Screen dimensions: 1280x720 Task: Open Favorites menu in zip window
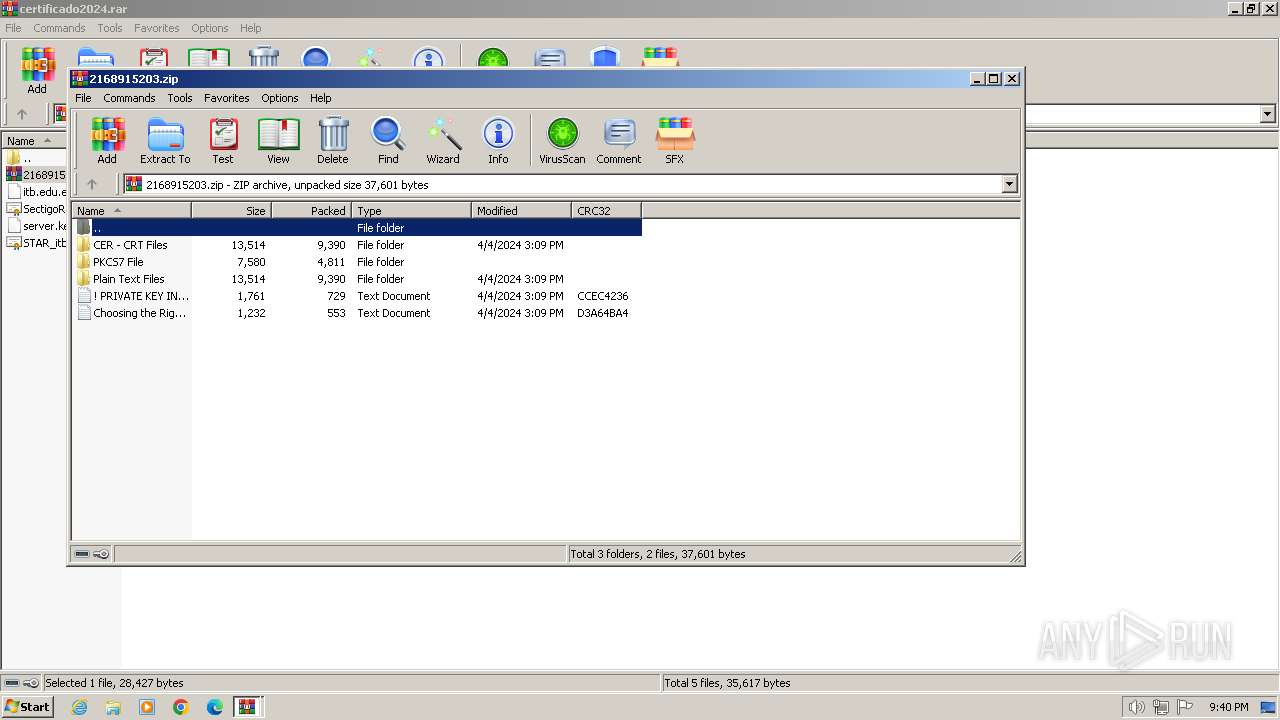coord(227,98)
